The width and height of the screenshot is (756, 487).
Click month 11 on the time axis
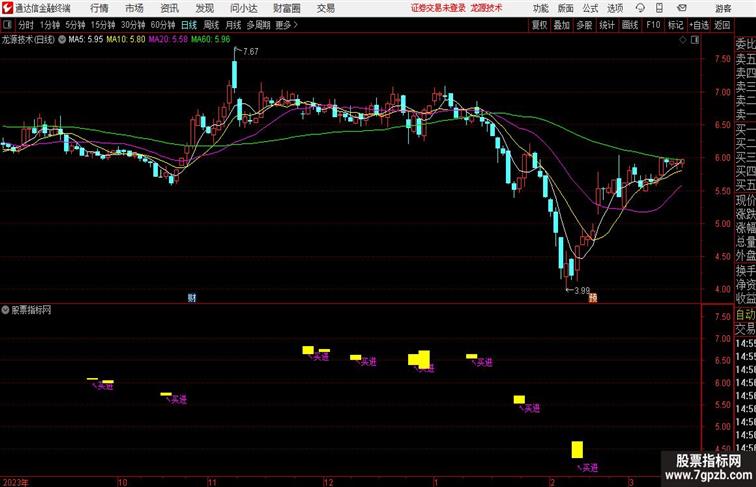pos(212,482)
